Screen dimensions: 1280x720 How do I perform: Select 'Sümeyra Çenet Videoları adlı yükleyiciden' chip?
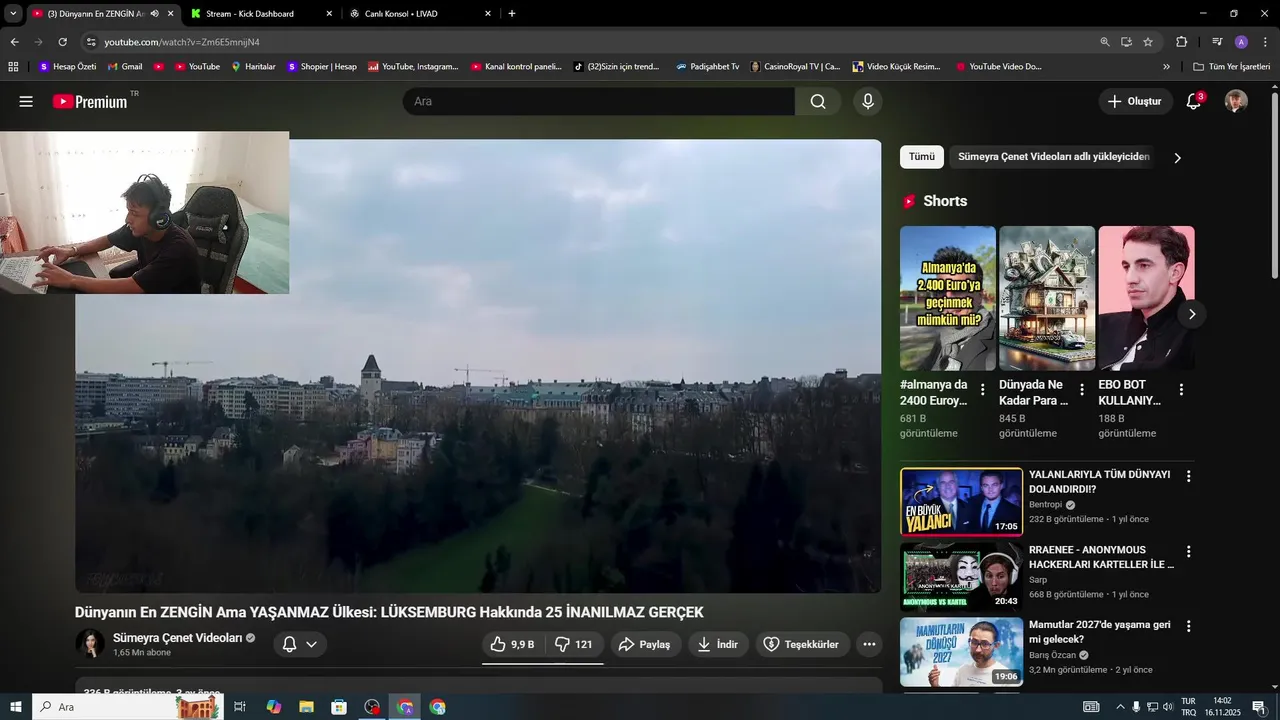pos(1054,157)
